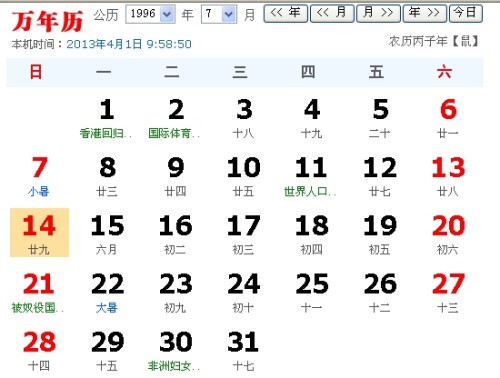
Task: Select date 18 labeled 初四
Action: click(x=312, y=235)
